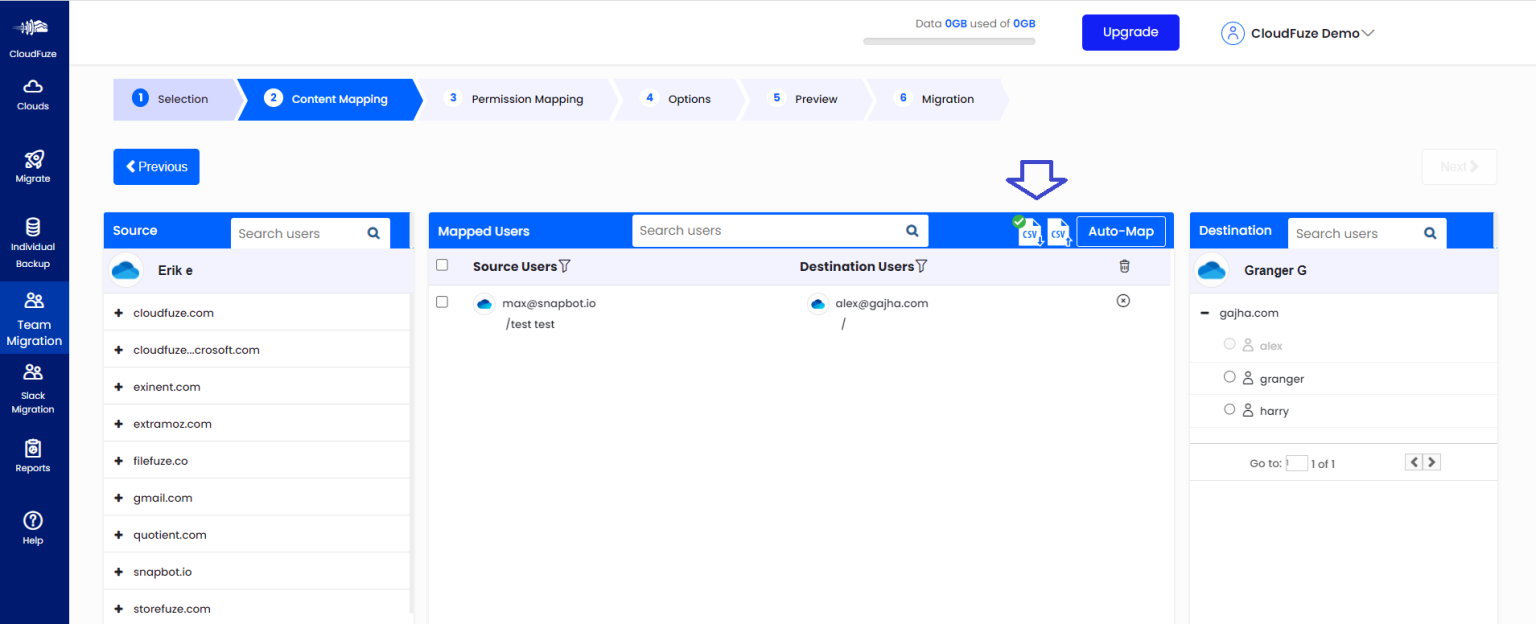Select the Migrate icon in the sidebar
The width and height of the screenshot is (1536, 624).
[33, 165]
